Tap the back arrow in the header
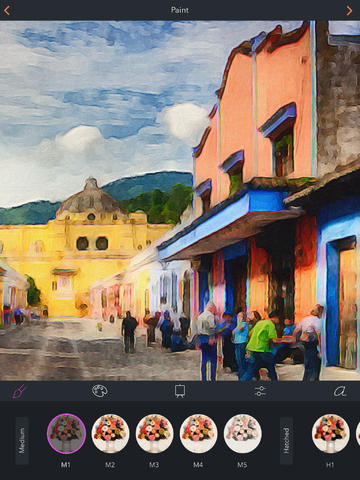The height and width of the screenshot is (480, 360). pyautogui.click(x=7, y=10)
